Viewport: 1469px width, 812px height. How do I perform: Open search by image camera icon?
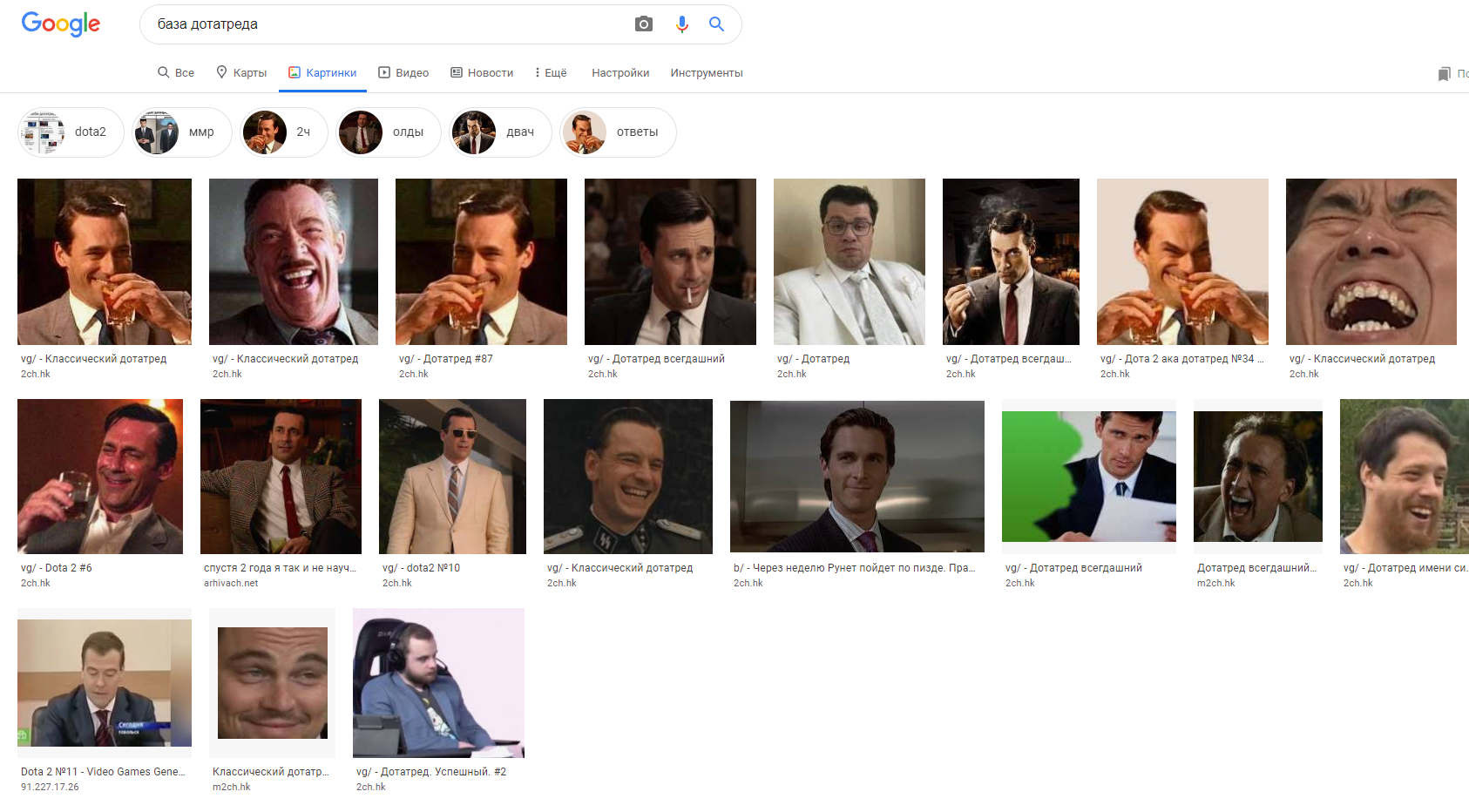tap(644, 24)
